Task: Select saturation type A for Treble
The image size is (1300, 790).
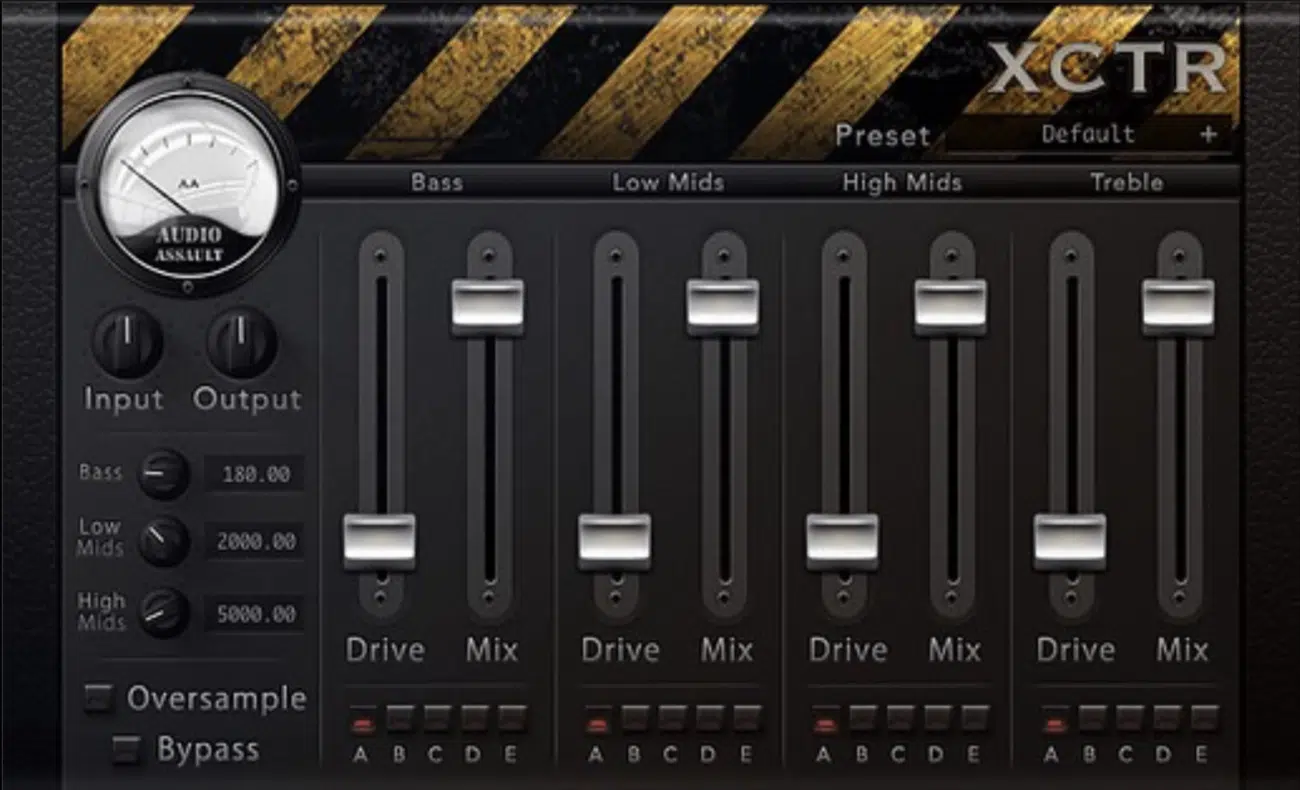Action: click(1054, 719)
